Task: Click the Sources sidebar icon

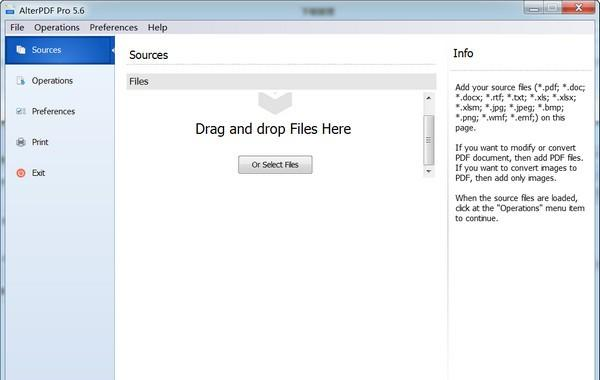Action: click(21, 50)
